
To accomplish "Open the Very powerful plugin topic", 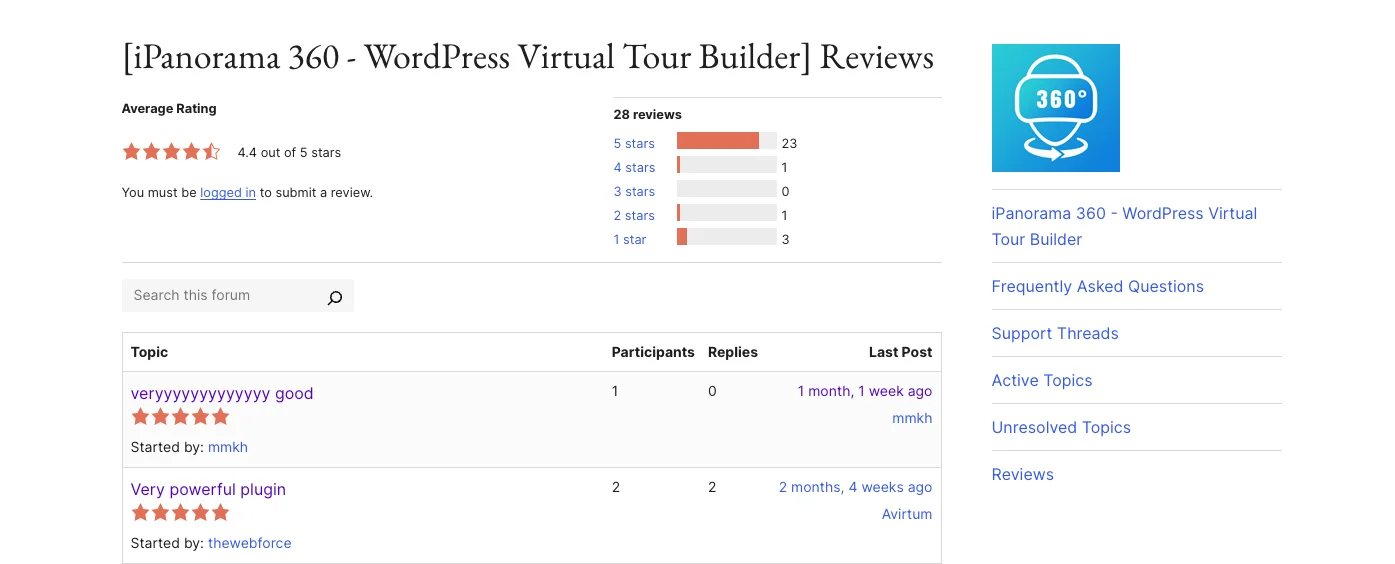I will 208,489.
